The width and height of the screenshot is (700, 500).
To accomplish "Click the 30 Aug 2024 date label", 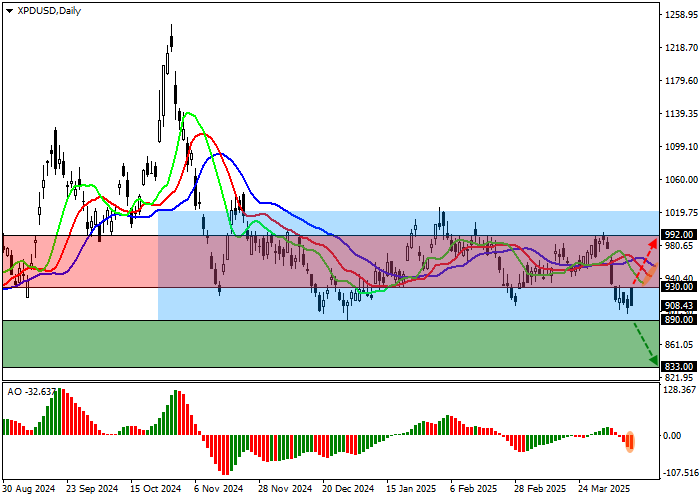I will [x=28, y=490].
